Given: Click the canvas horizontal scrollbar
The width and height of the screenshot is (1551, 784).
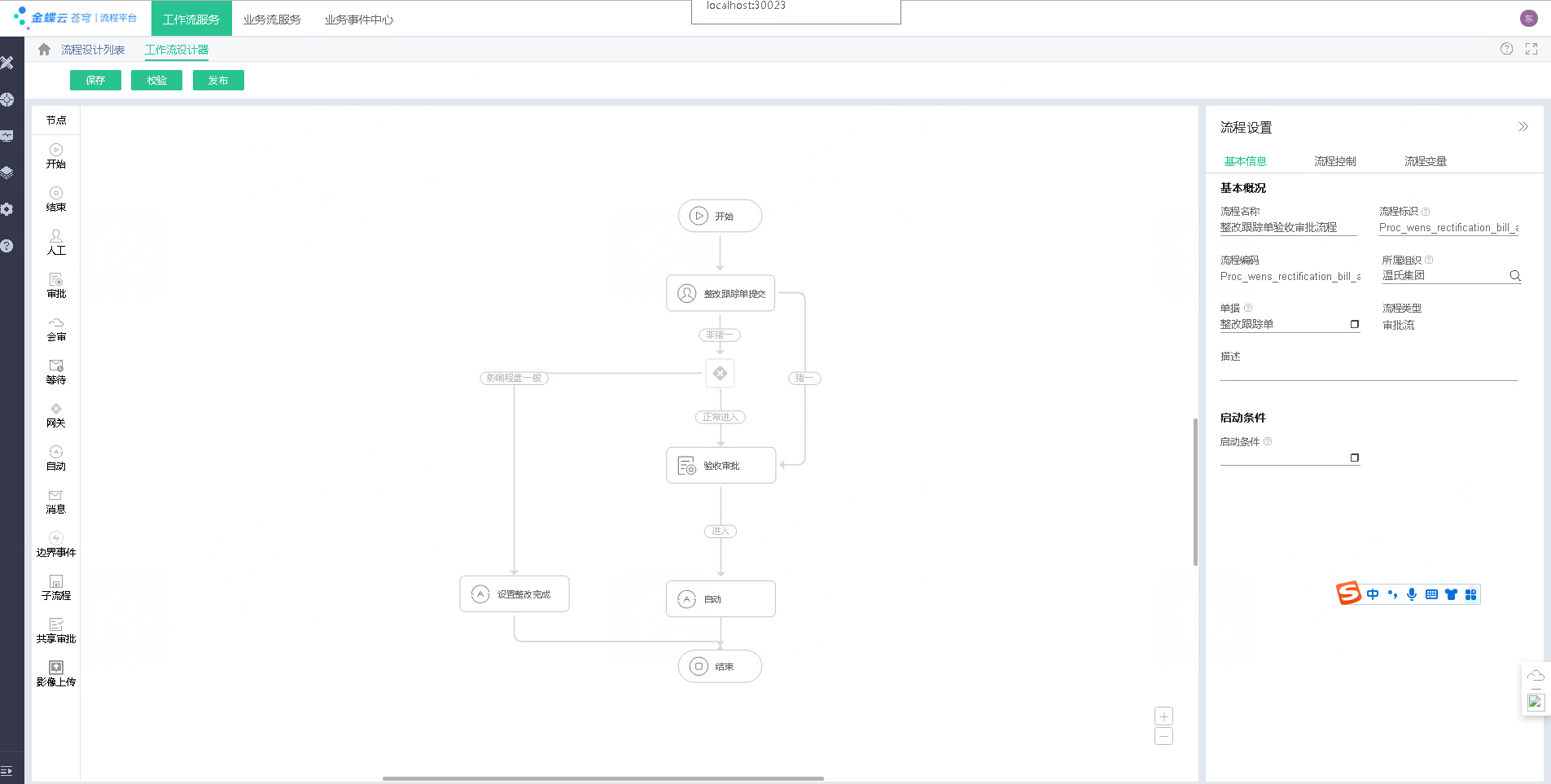Looking at the screenshot, I should click(602, 778).
